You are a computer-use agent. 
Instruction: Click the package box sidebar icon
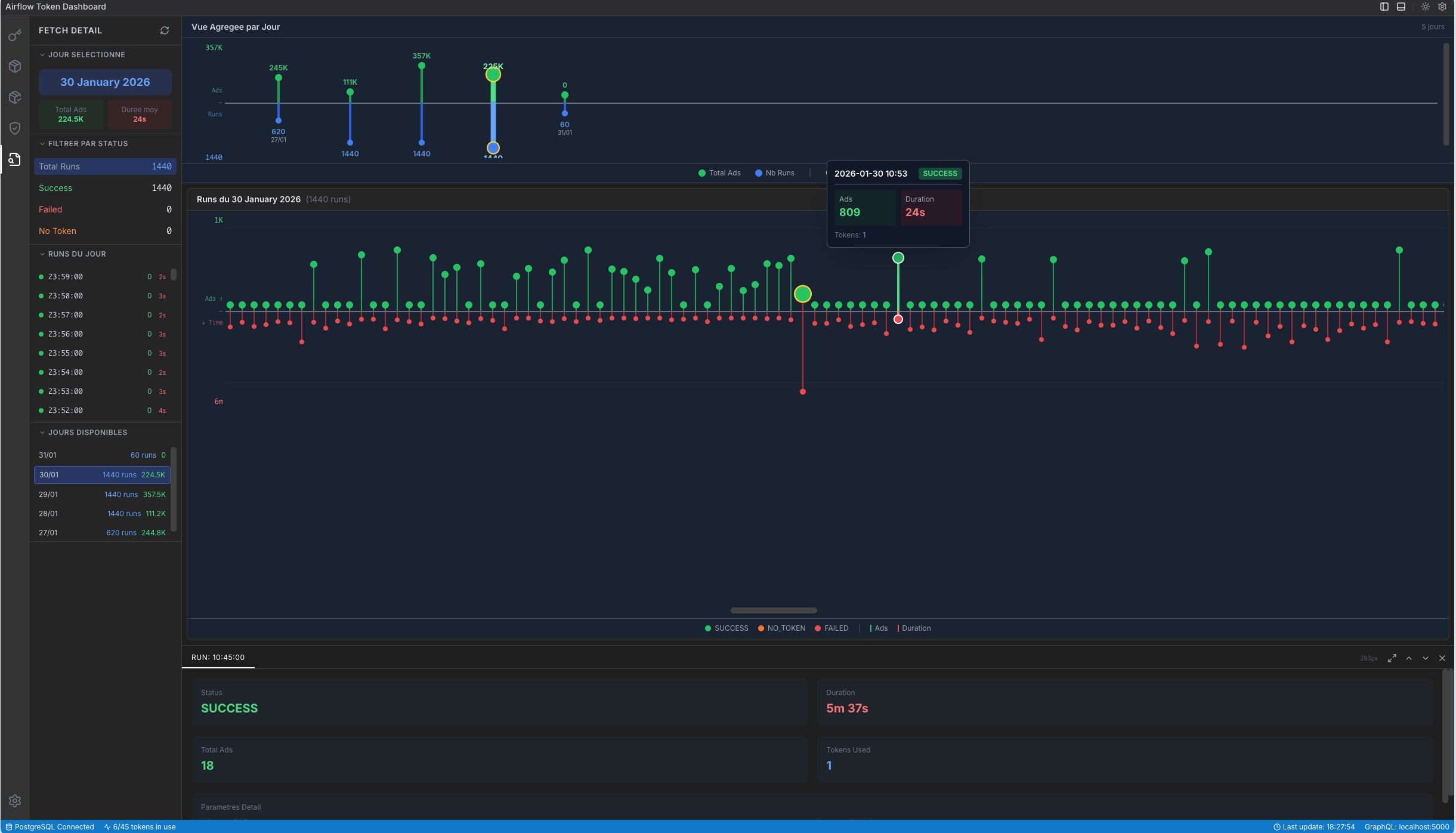pos(15,66)
